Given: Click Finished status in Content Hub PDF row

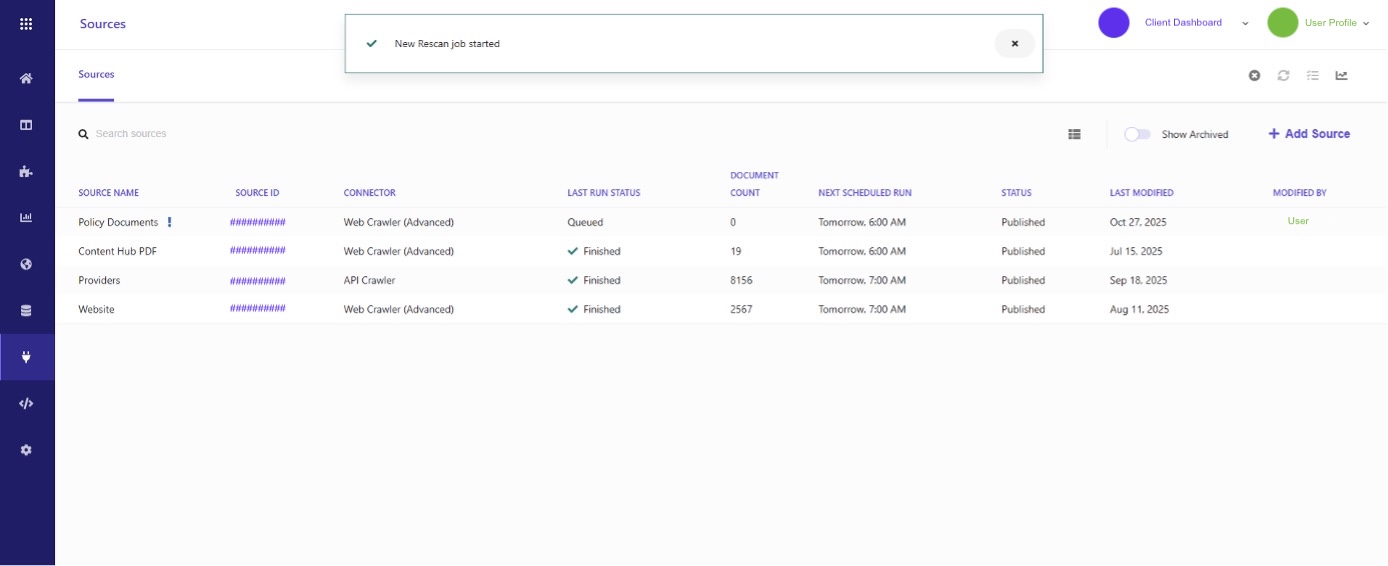Looking at the screenshot, I should pyautogui.click(x=594, y=251).
